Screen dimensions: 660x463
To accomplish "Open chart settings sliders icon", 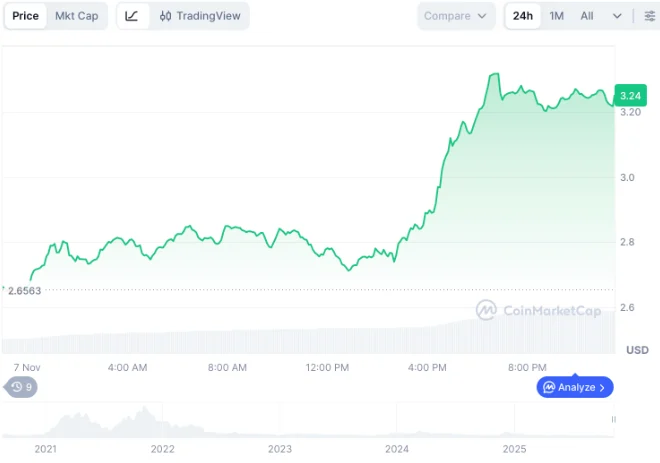I will tap(649, 16).
